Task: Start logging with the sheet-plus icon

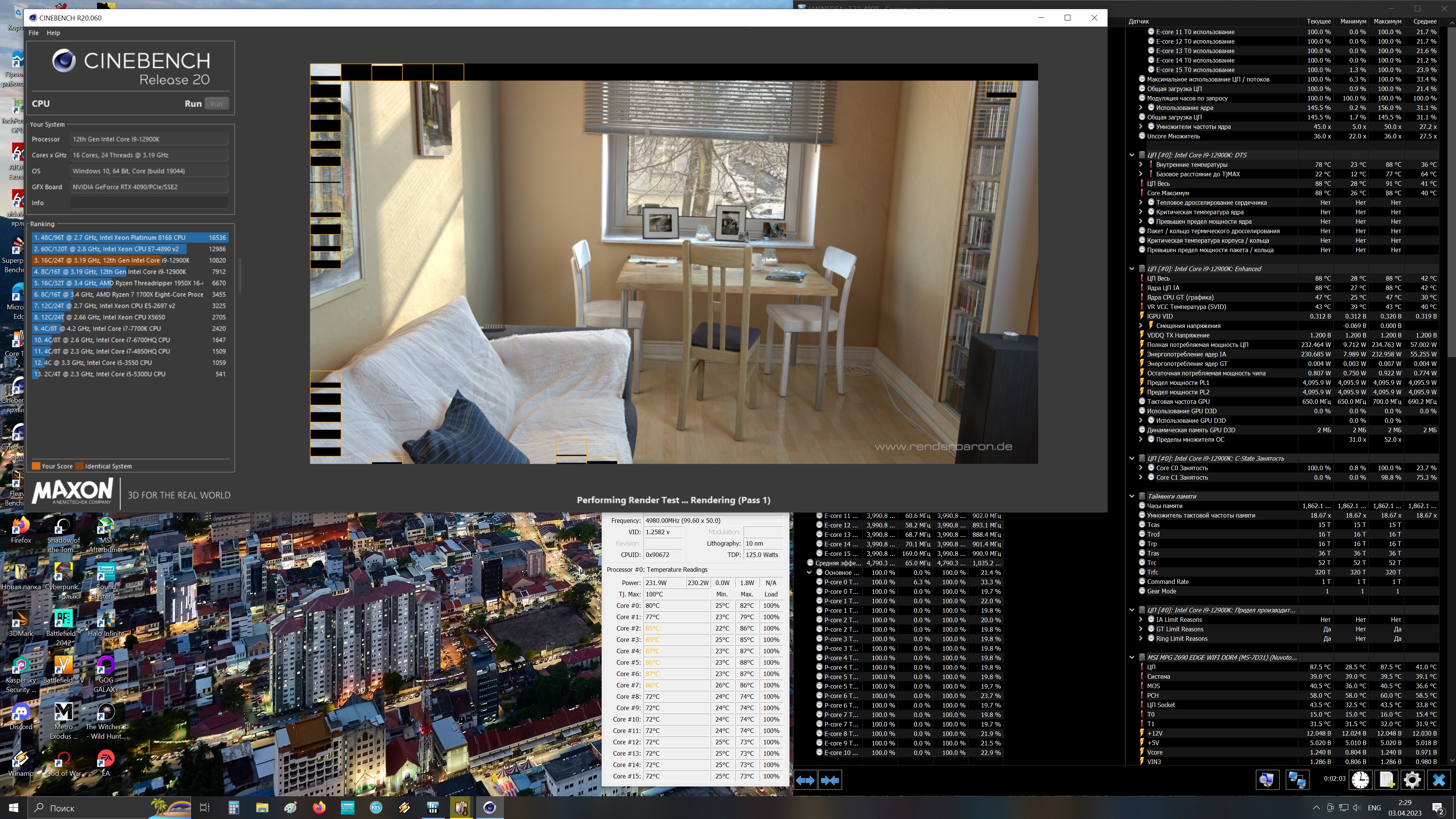Action: tap(1387, 780)
